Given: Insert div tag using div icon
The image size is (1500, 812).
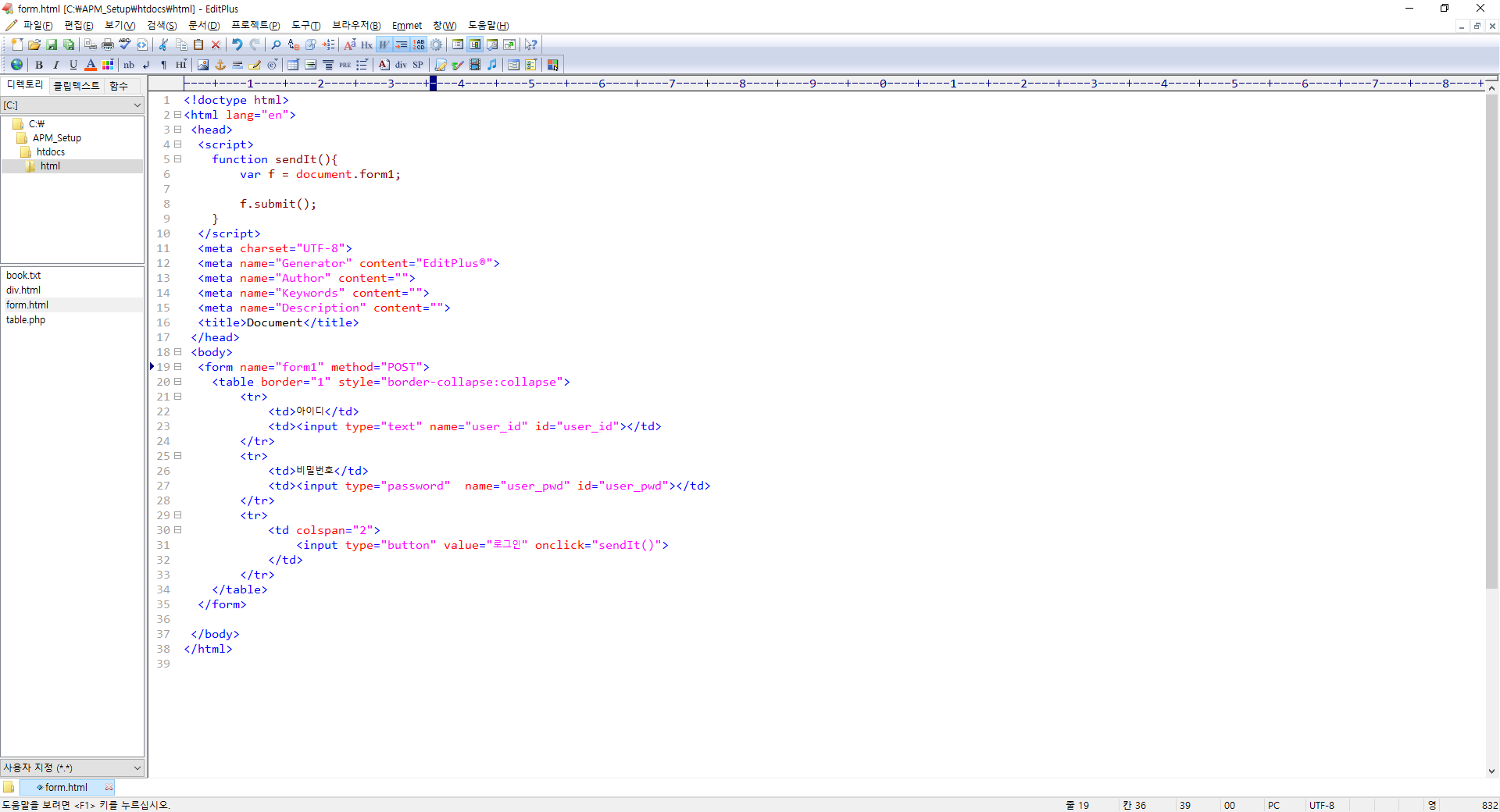Looking at the screenshot, I should pos(401,65).
